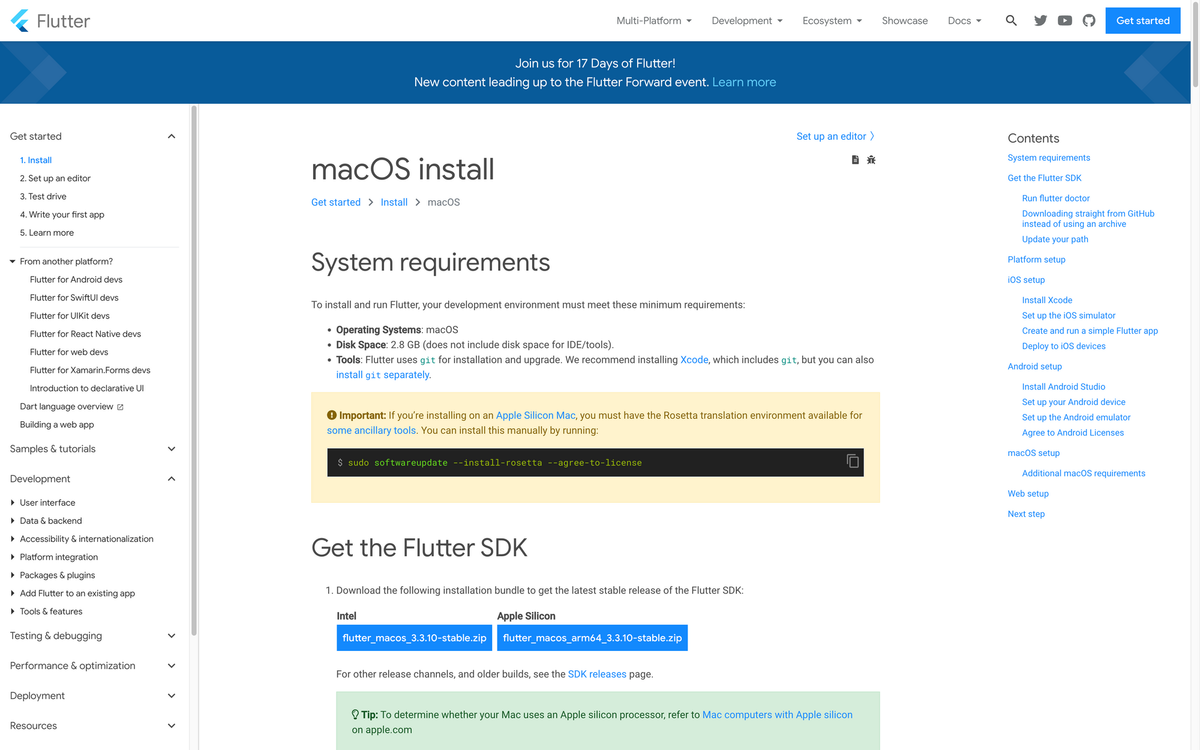Download flutter_macos_arm64_3.3.10-stable.zip bundle
This screenshot has width=1200, height=750.
[592, 638]
